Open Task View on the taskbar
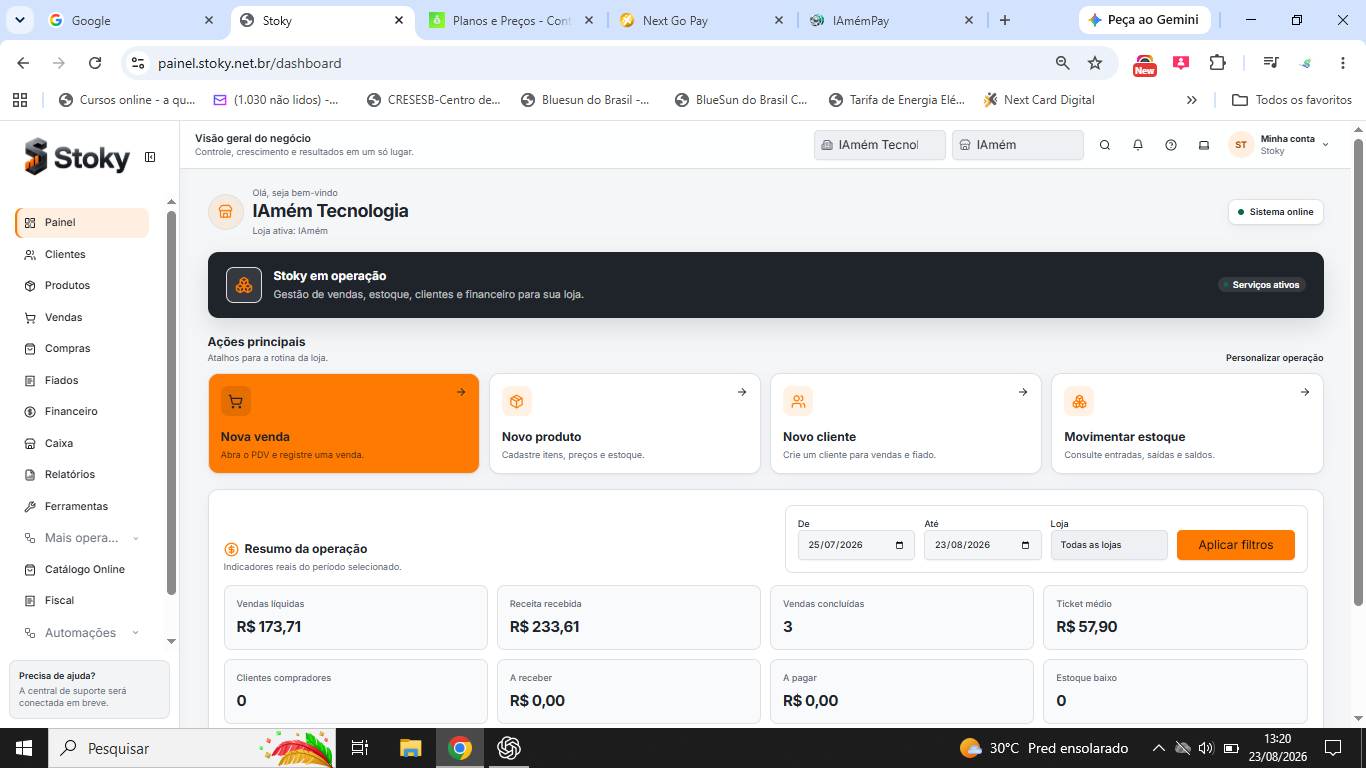The height and width of the screenshot is (768, 1366). [x=361, y=748]
